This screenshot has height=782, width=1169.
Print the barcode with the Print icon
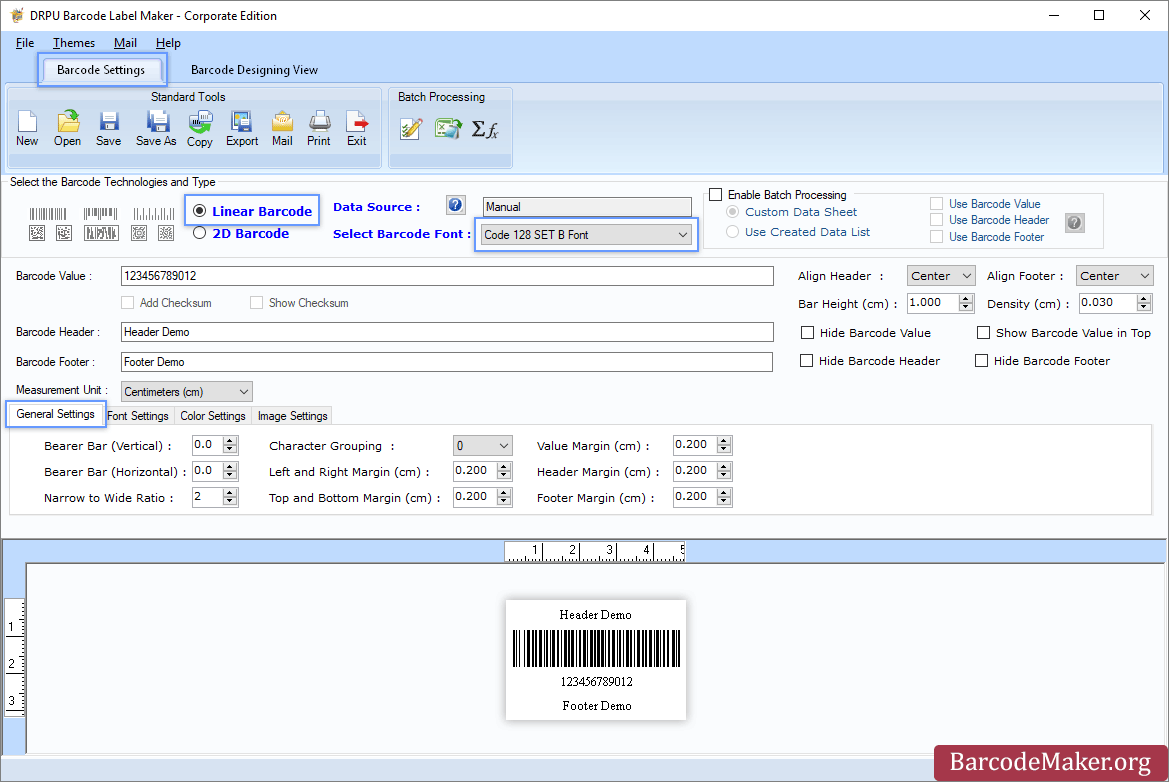coord(318,128)
